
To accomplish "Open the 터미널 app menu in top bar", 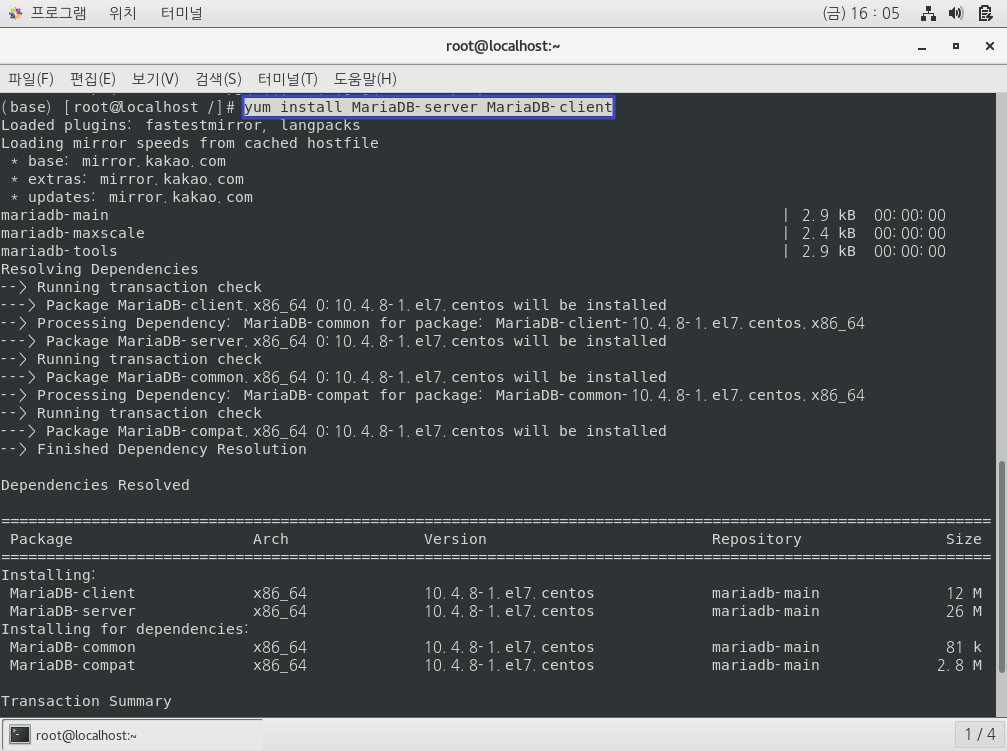I will (x=181, y=13).
